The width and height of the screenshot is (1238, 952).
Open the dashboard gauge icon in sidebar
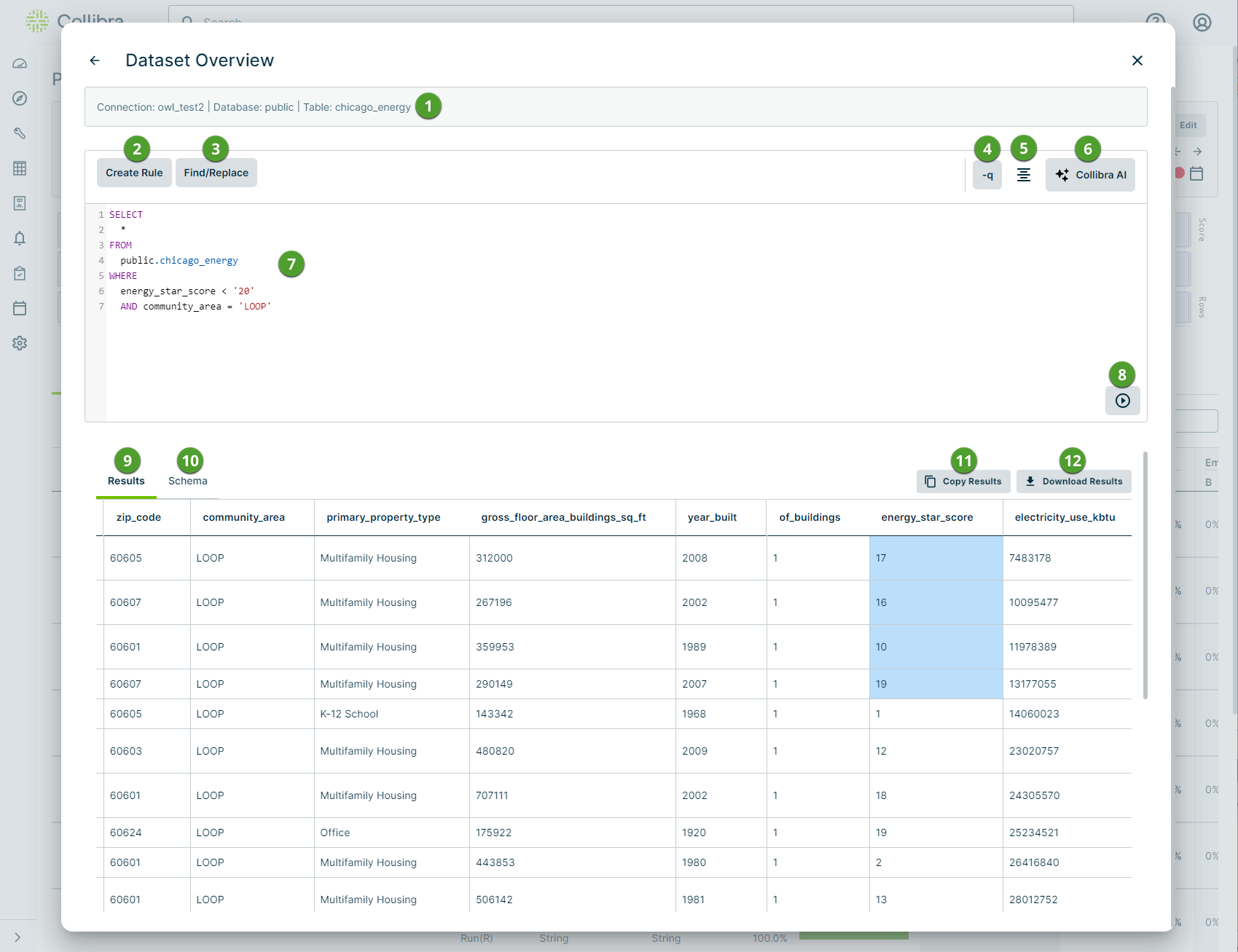coord(19,64)
